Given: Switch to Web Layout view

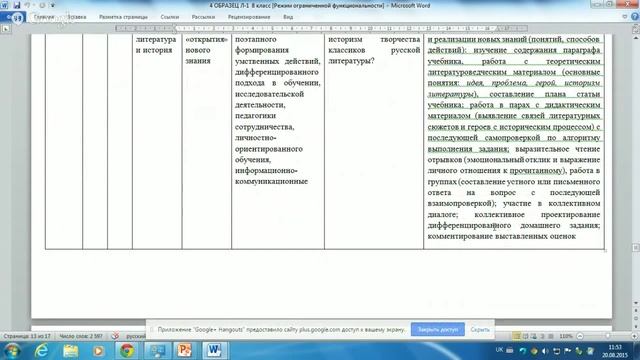Looking at the screenshot, I should tap(534, 336).
